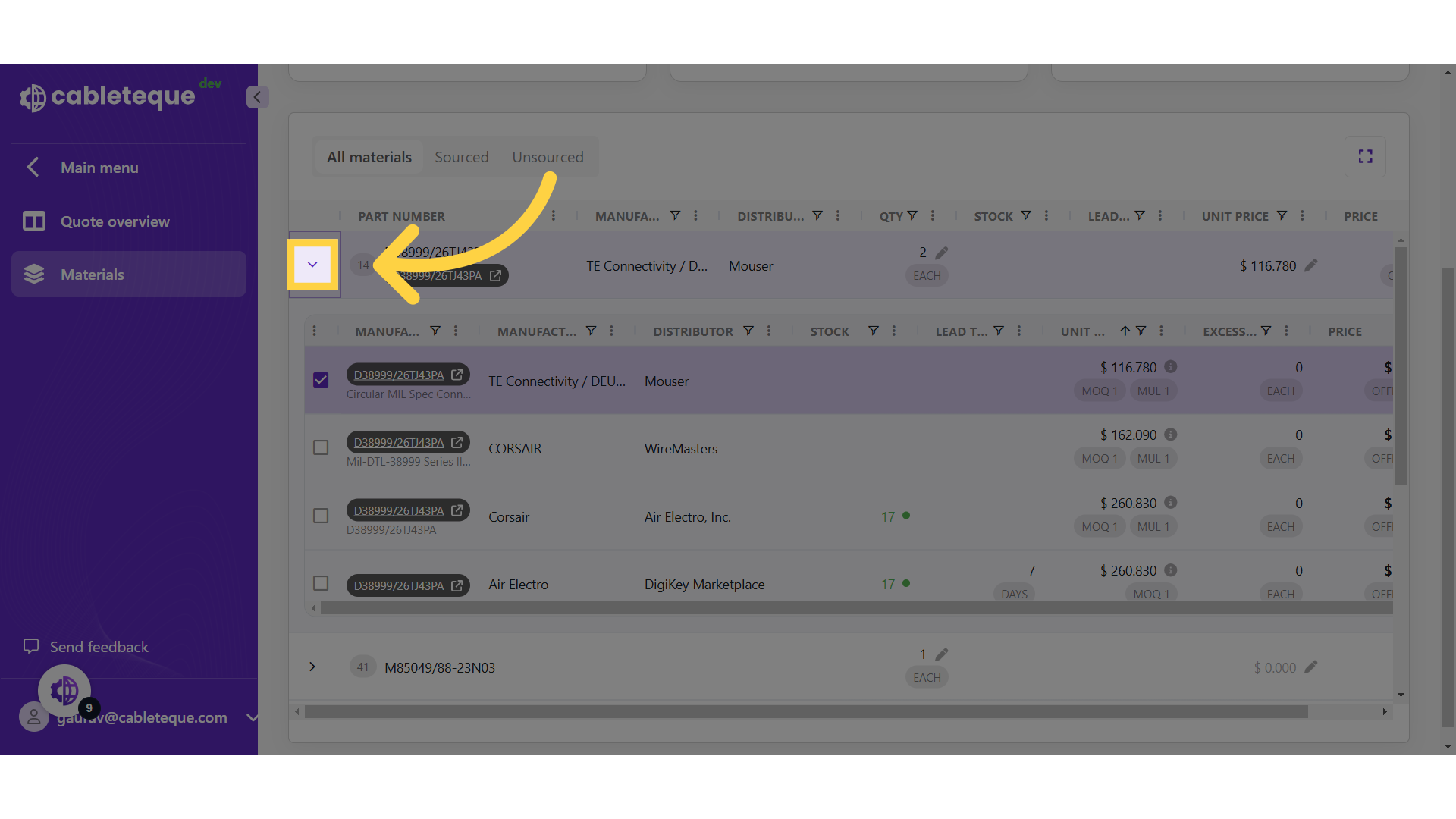Uncheck the Mouser offer checkbox
Viewport: 1456px width, 819px height.
click(x=321, y=380)
